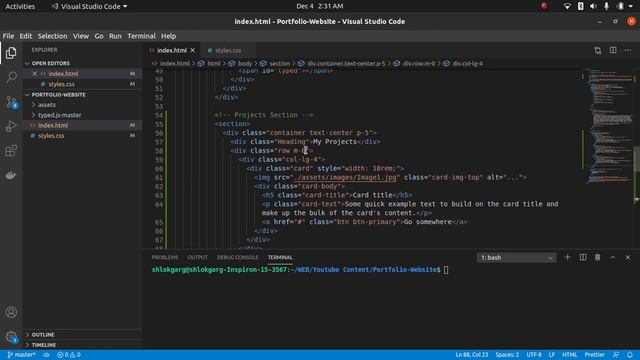Switch to the Debug Console tab

[x=238, y=257]
